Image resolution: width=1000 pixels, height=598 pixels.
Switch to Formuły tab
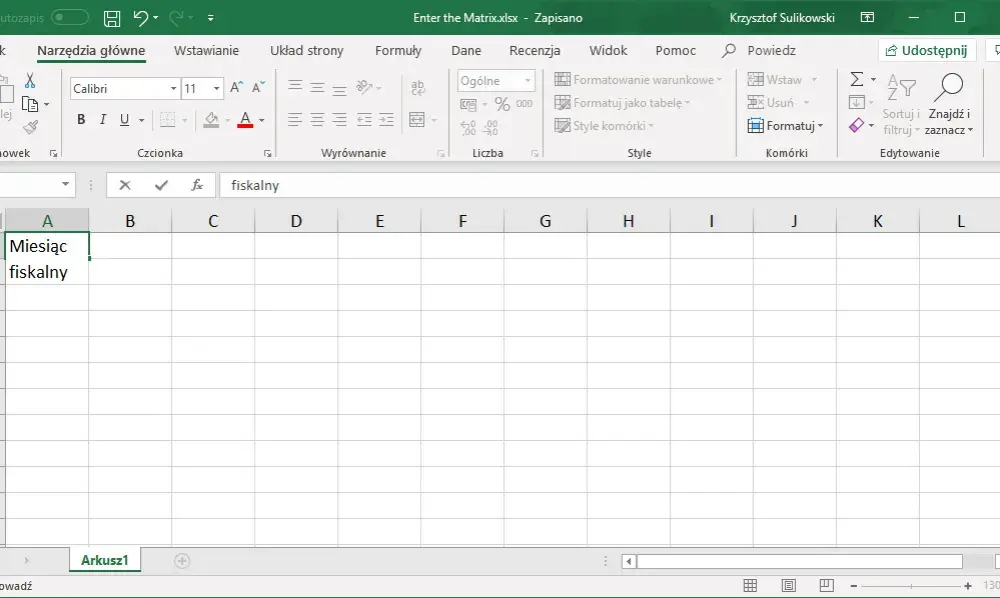click(398, 50)
